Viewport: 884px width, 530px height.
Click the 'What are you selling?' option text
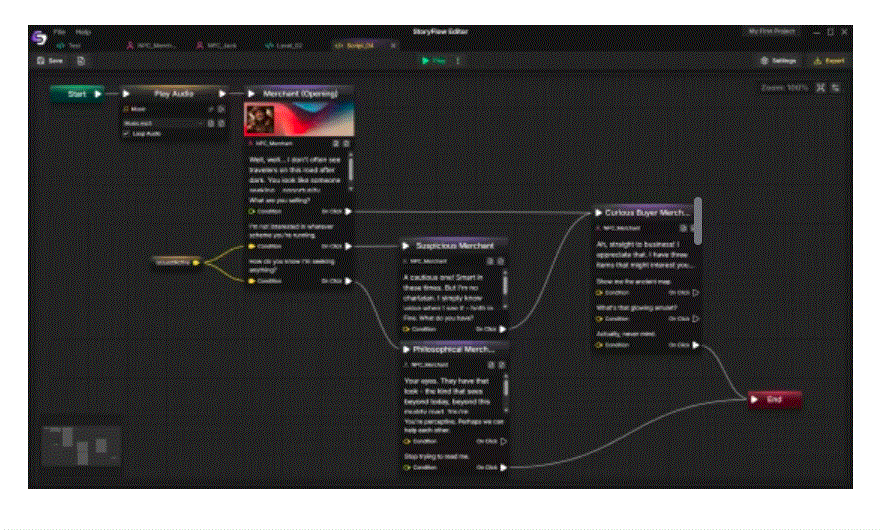pyautogui.click(x=280, y=200)
